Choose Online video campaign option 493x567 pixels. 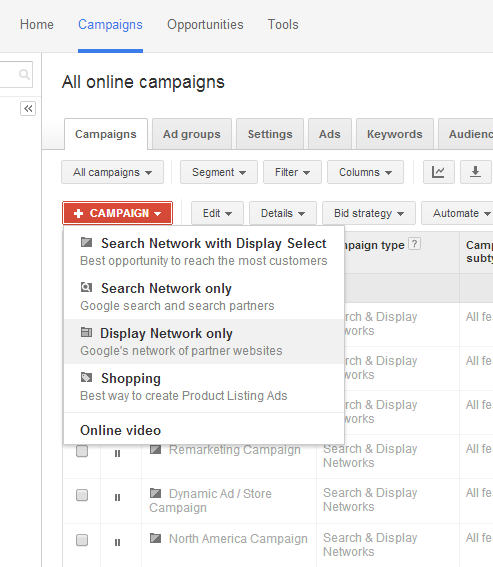204,430
